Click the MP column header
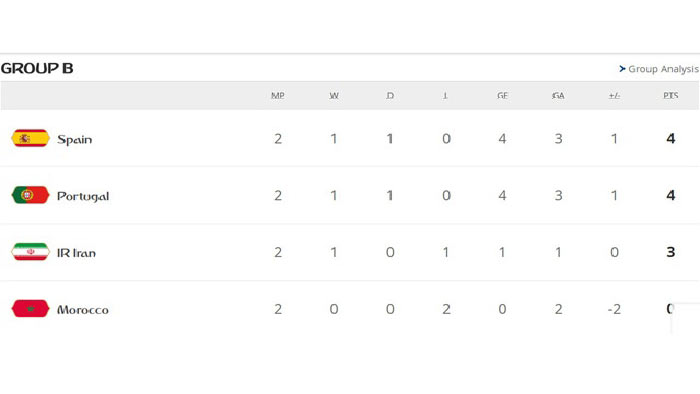700x394 pixels. (x=278, y=95)
